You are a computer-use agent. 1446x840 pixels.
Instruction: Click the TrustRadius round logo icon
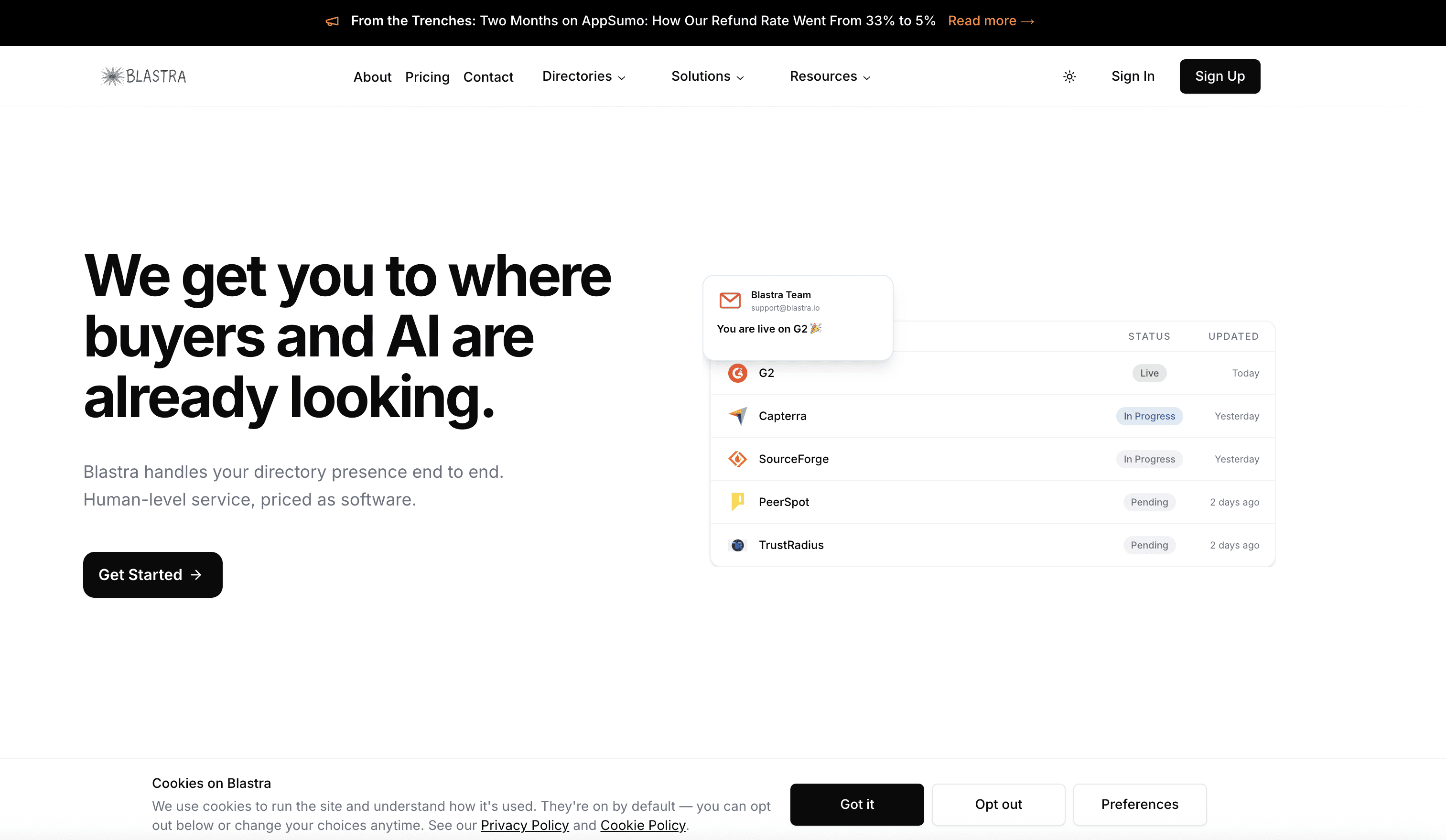click(737, 545)
